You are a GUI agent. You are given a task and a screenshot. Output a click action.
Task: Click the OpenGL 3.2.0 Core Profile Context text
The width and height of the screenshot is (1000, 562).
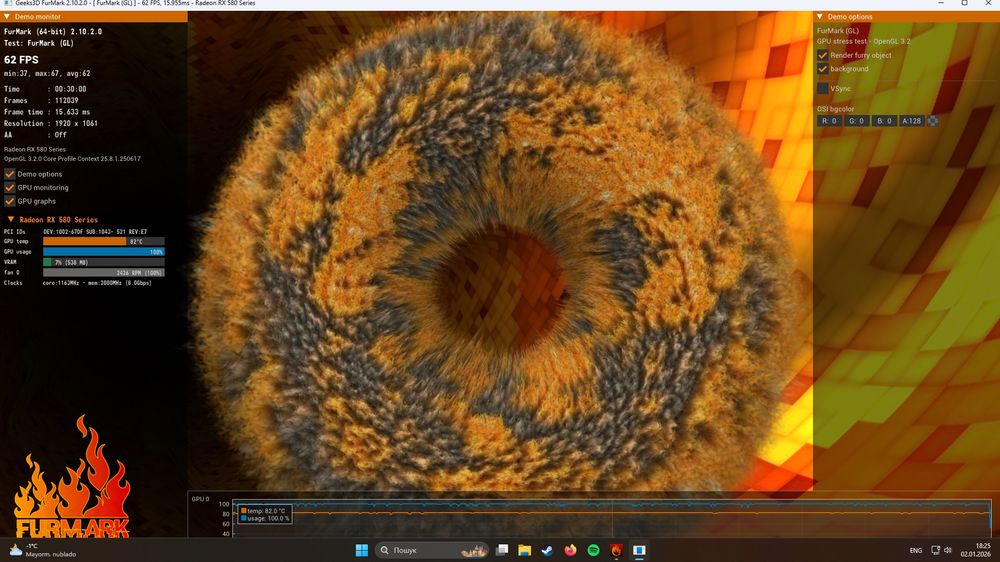pos(72,159)
